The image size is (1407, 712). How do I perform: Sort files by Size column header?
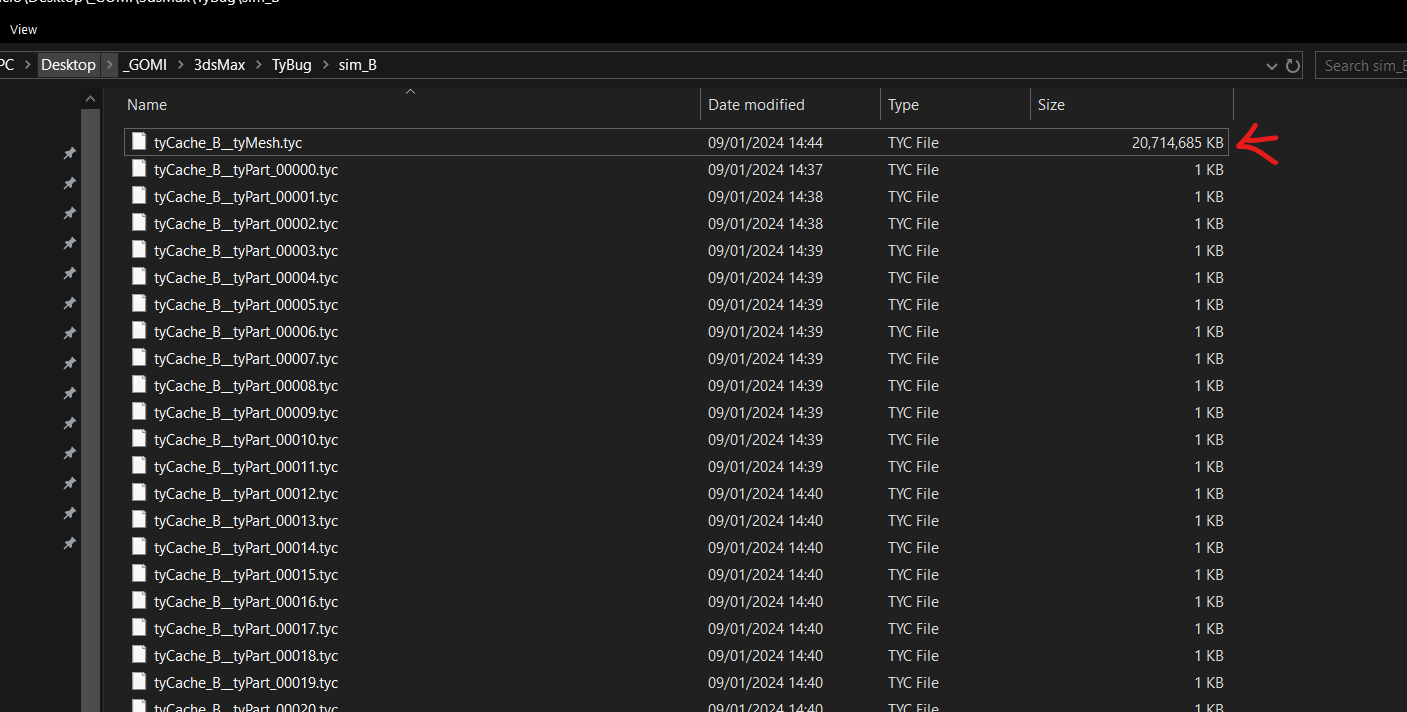1051,105
